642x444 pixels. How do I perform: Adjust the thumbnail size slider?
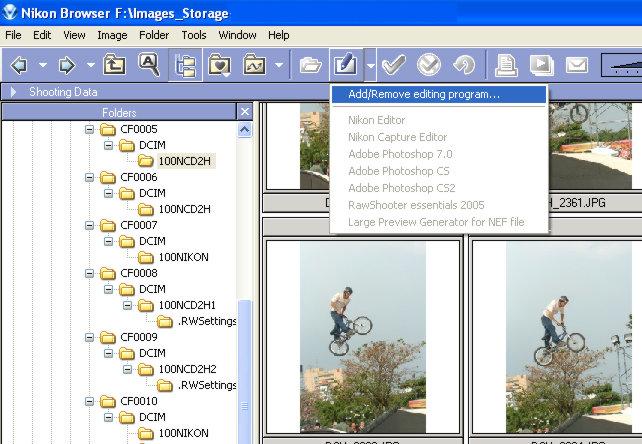coord(622,65)
